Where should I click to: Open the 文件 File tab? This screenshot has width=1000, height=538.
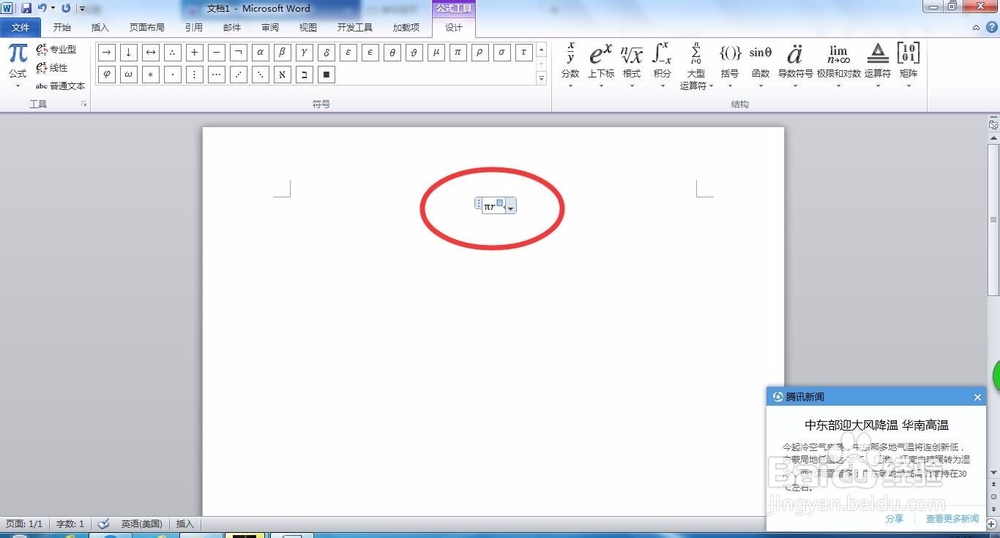click(20, 27)
